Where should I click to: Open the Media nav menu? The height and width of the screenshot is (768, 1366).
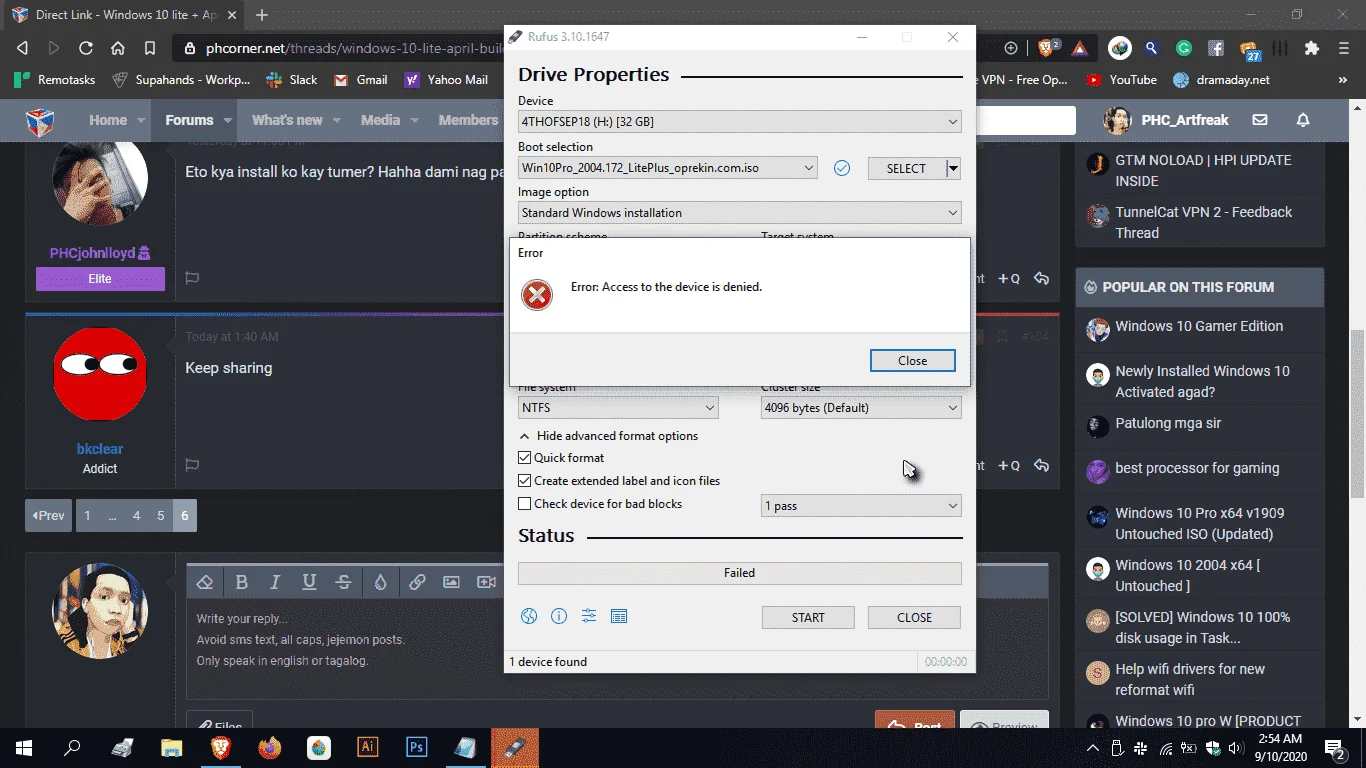[x=380, y=120]
